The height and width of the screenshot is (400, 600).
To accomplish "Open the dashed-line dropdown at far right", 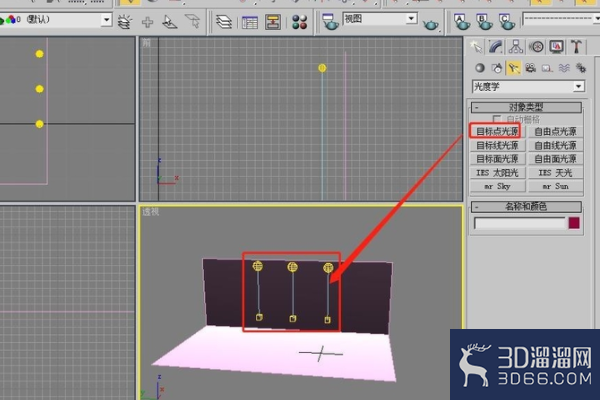I will pyautogui.click(x=597, y=18).
